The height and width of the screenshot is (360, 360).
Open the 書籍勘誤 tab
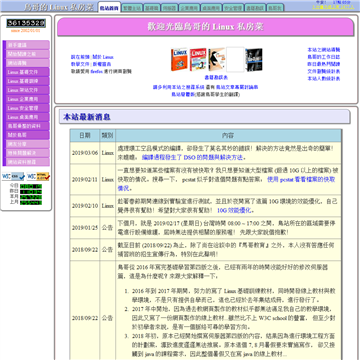[x=256, y=8]
